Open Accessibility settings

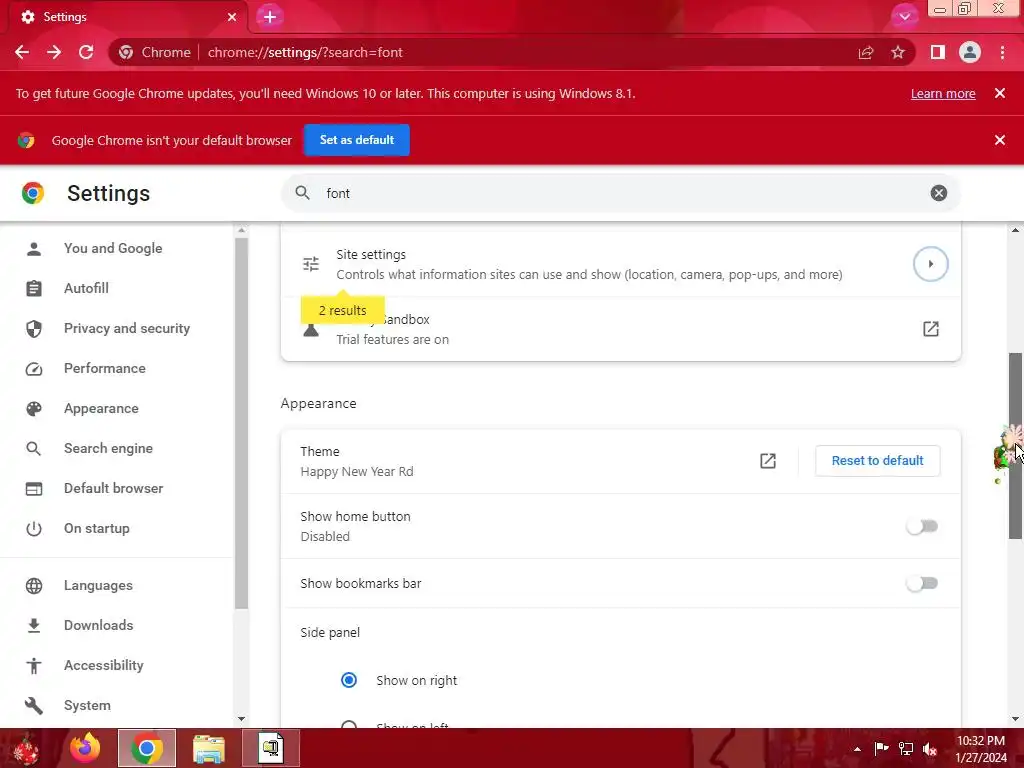(x=104, y=665)
